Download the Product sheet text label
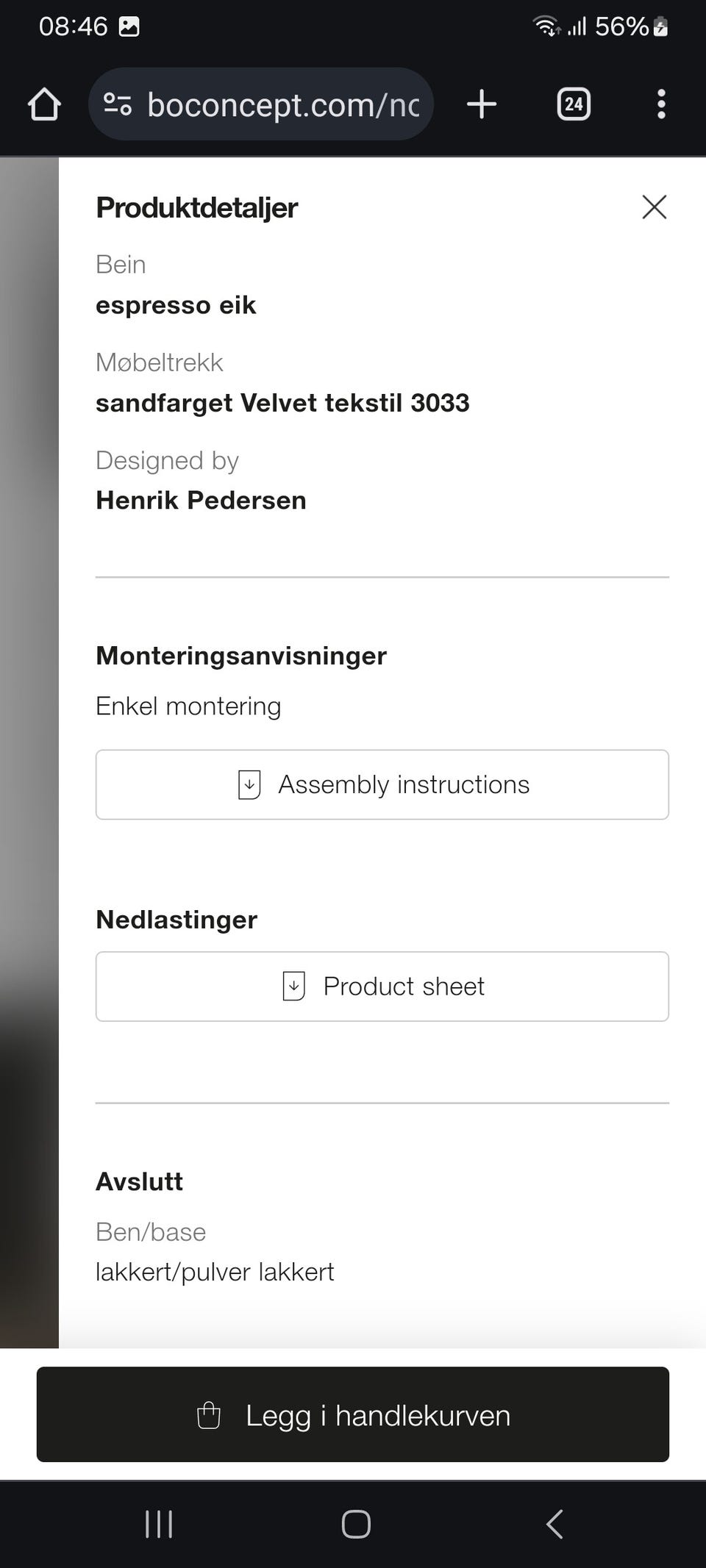The width and height of the screenshot is (706, 1568). (404, 986)
